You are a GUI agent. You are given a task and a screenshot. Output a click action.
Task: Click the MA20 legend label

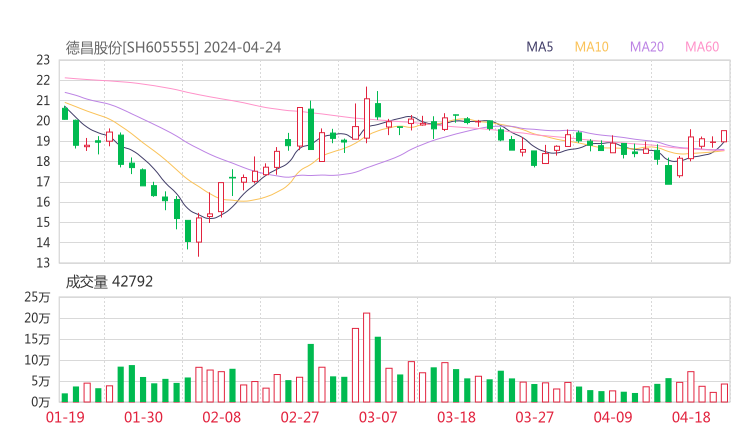(647, 47)
